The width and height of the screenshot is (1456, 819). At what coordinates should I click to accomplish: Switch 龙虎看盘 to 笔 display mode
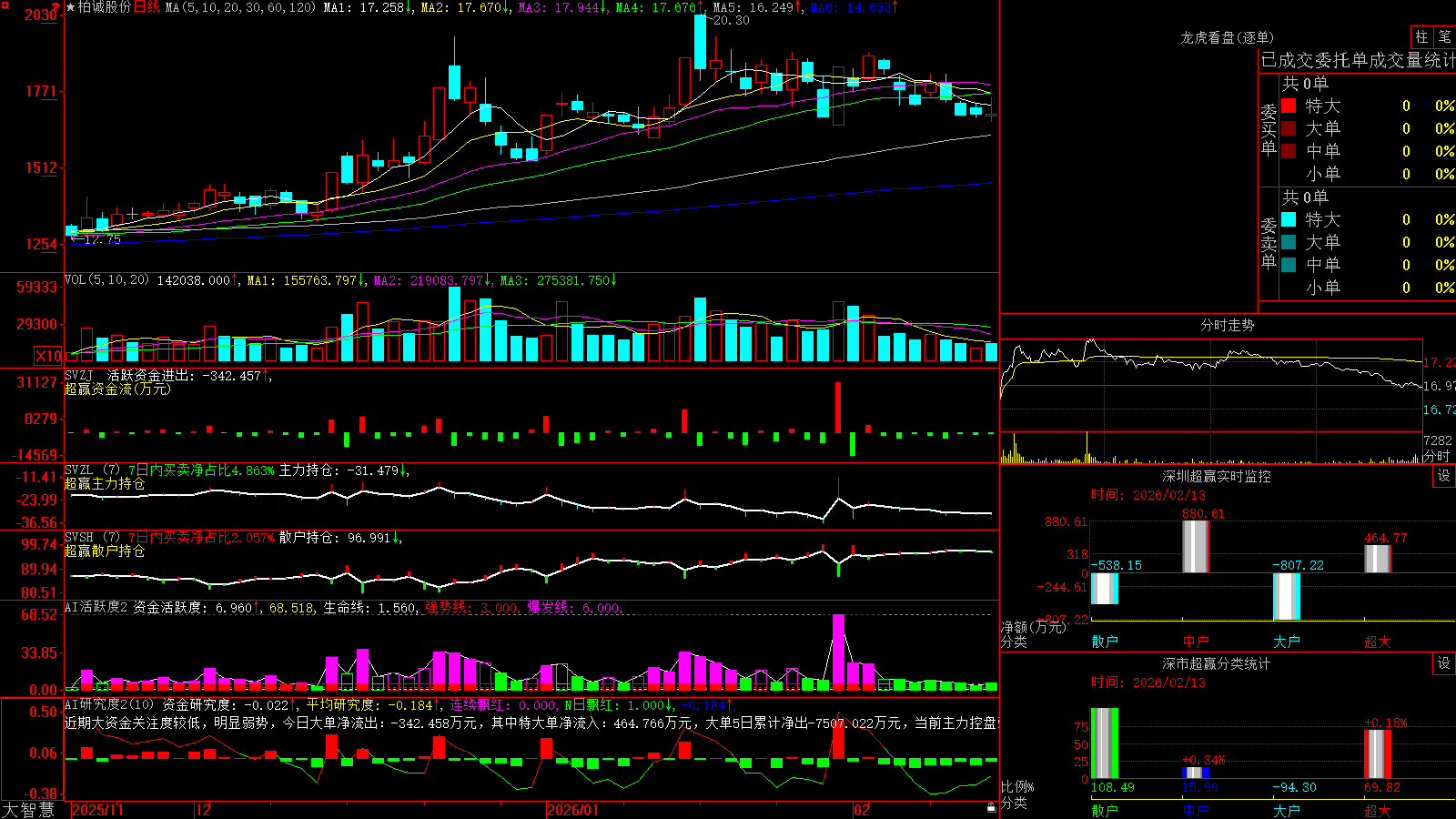[x=1445, y=36]
